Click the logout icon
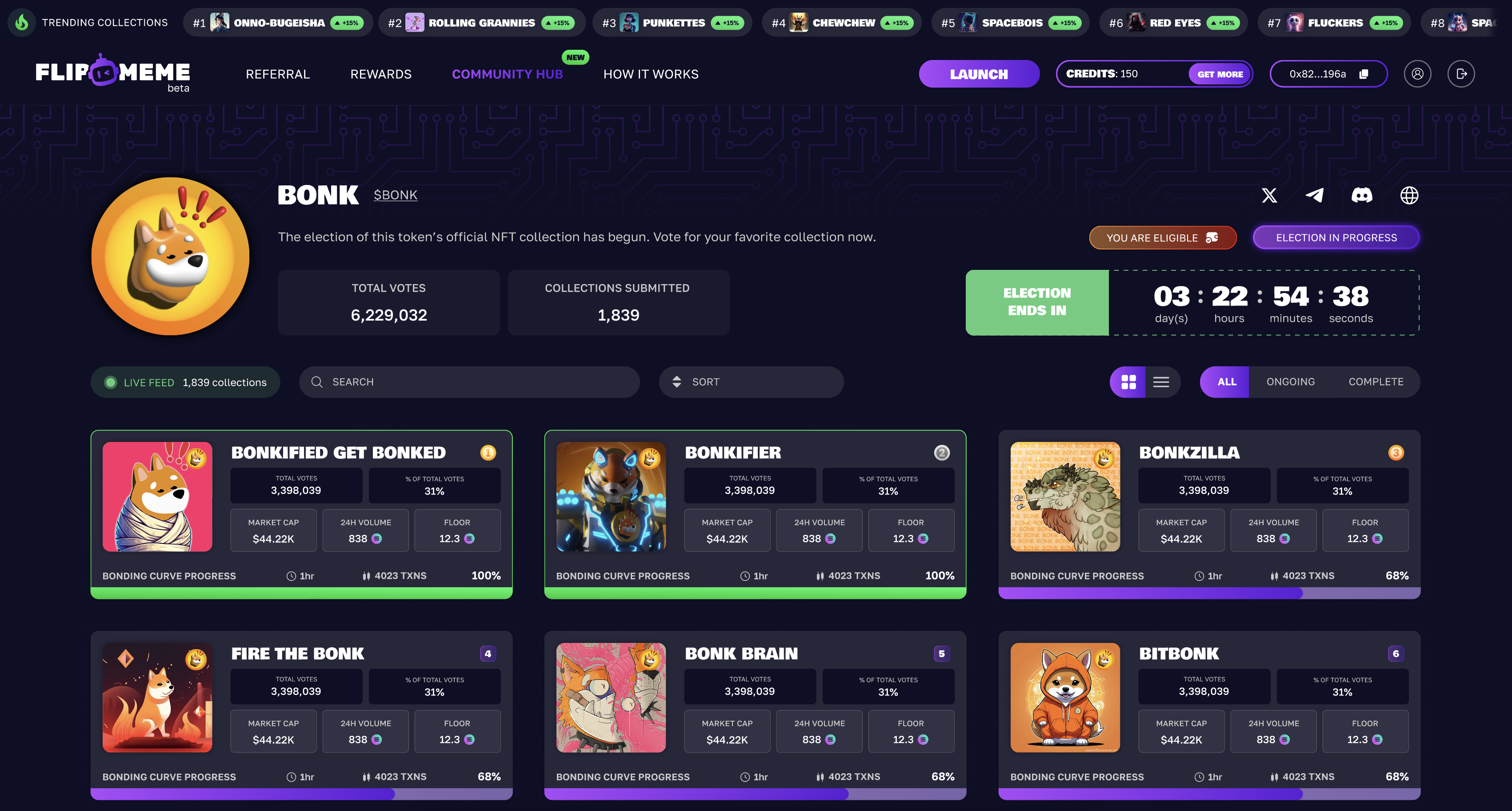Viewport: 1512px width, 811px height. point(1461,74)
